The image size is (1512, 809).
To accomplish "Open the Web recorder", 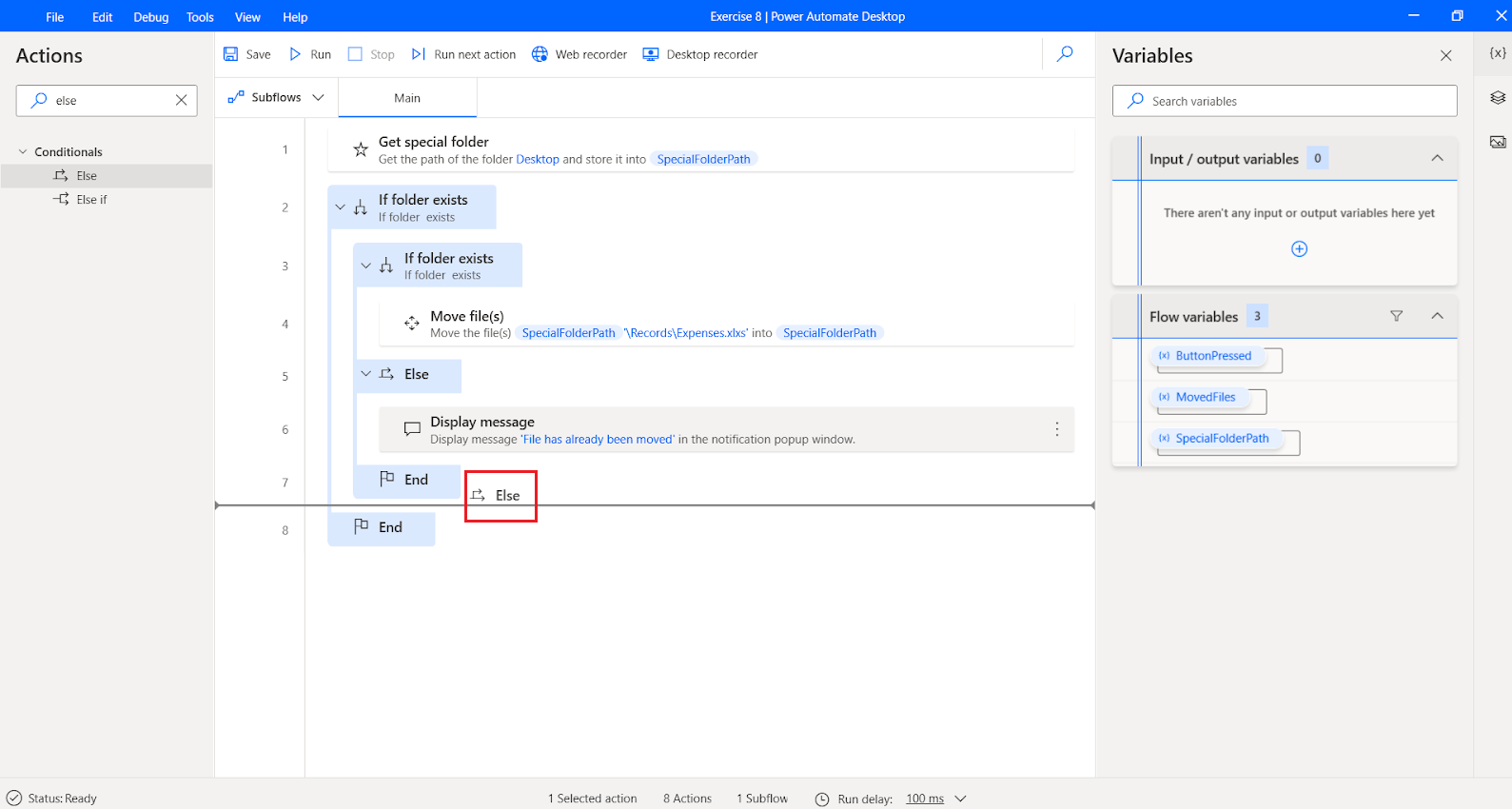I will (579, 54).
